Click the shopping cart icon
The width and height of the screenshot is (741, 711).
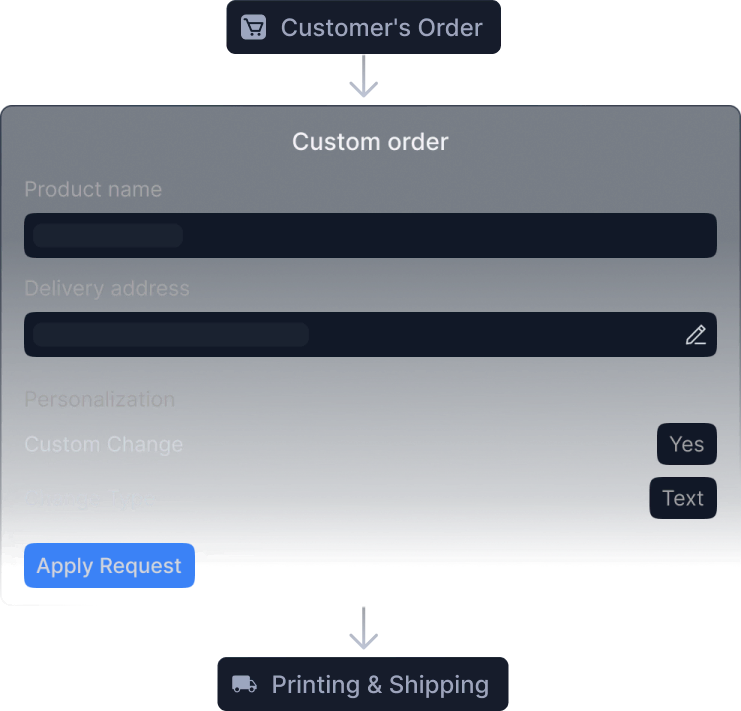pyautogui.click(x=253, y=27)
